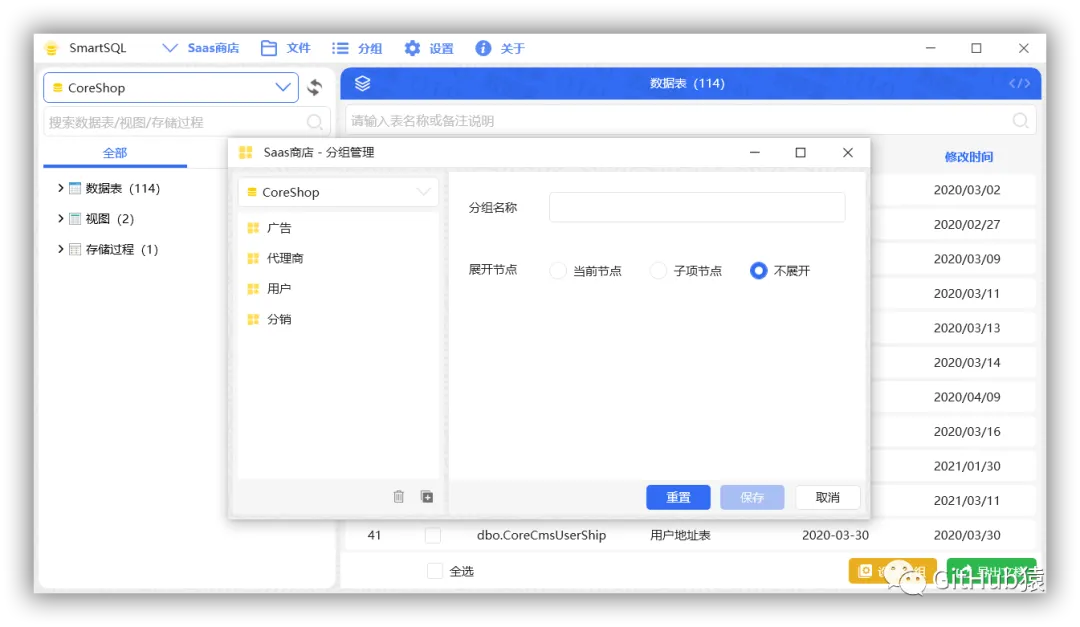Open the 关于 menu

point(501,48)
